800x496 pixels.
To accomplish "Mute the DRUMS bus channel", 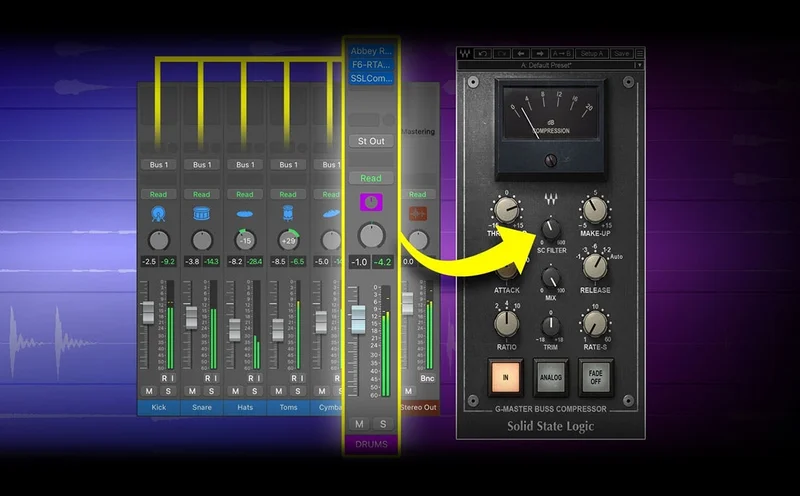I will point(359,424).
